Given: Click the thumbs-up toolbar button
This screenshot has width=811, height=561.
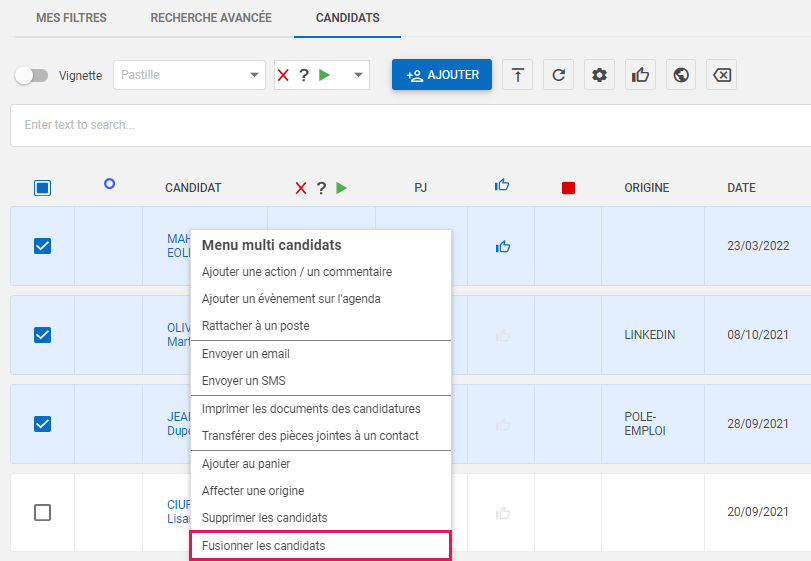Looking at the screenshot, I should coord(640,75).
